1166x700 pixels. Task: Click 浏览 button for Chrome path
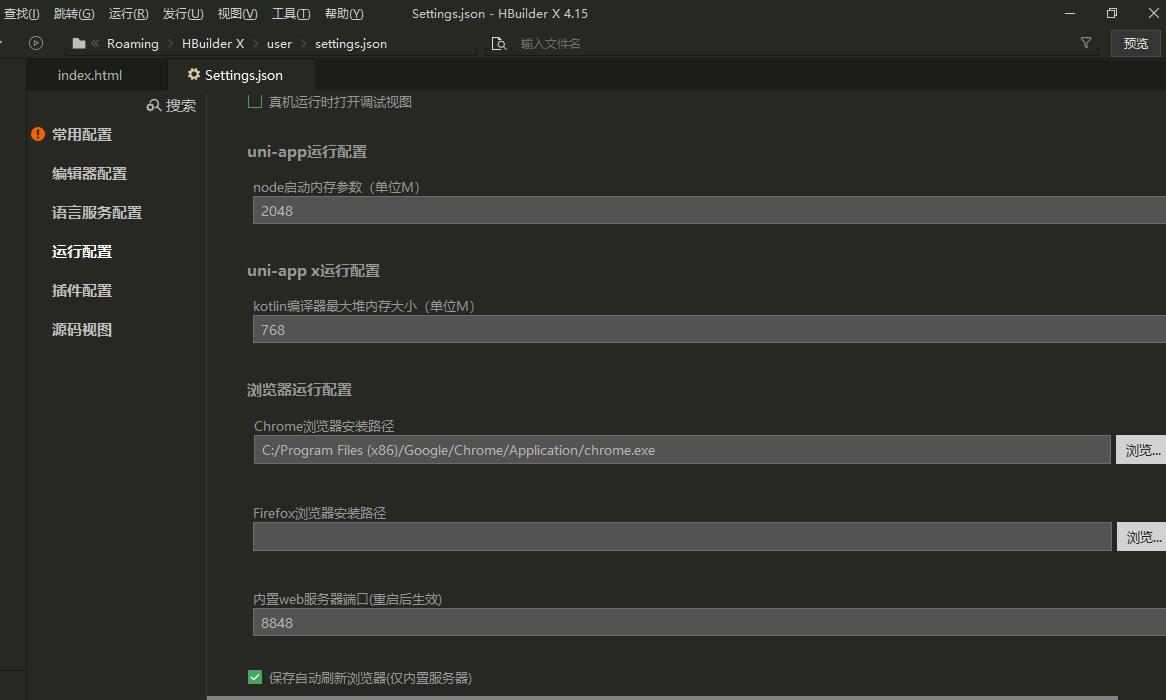click(x=1141, y=450)
